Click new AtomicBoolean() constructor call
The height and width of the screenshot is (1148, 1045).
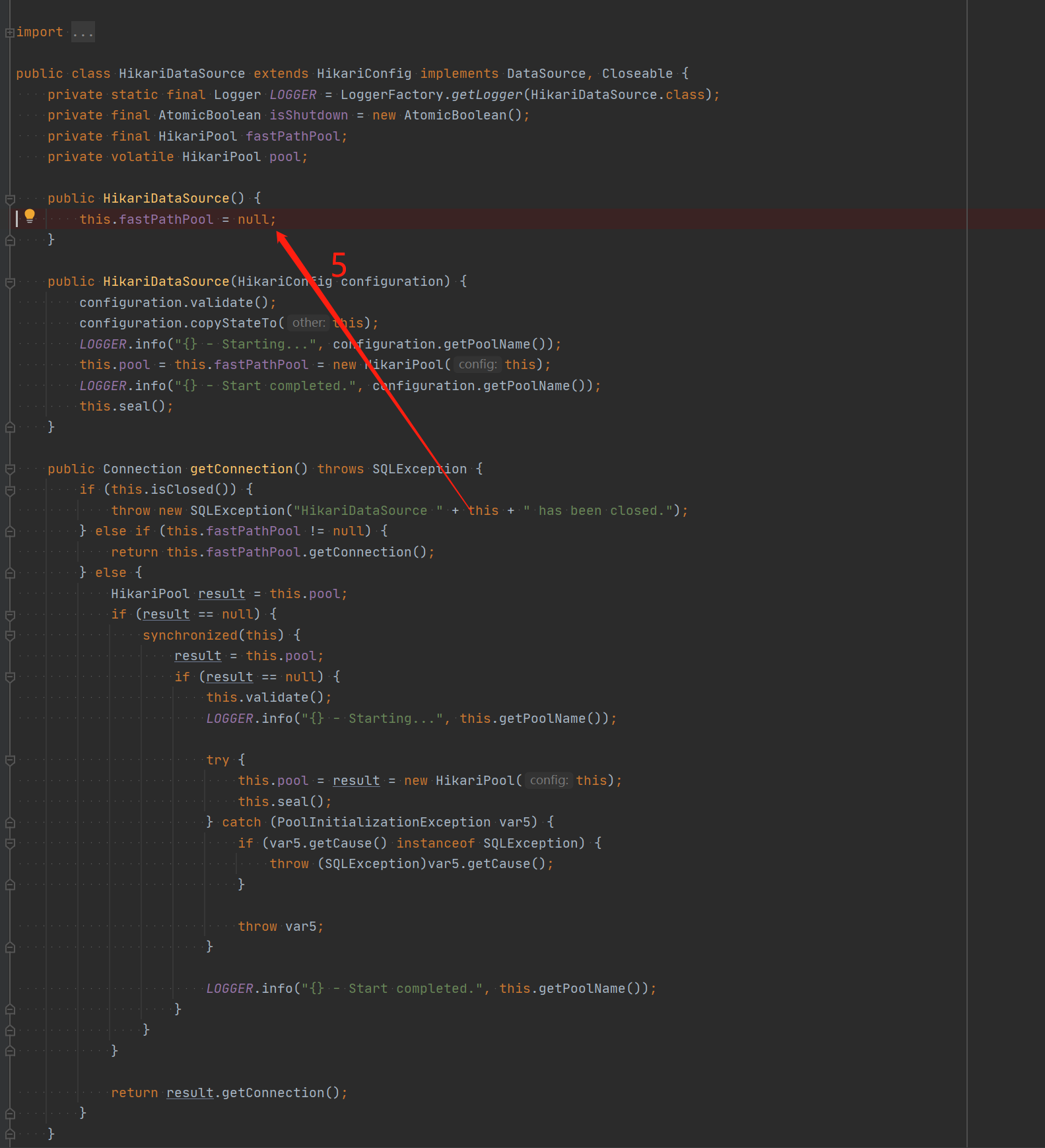click(451, 115)
